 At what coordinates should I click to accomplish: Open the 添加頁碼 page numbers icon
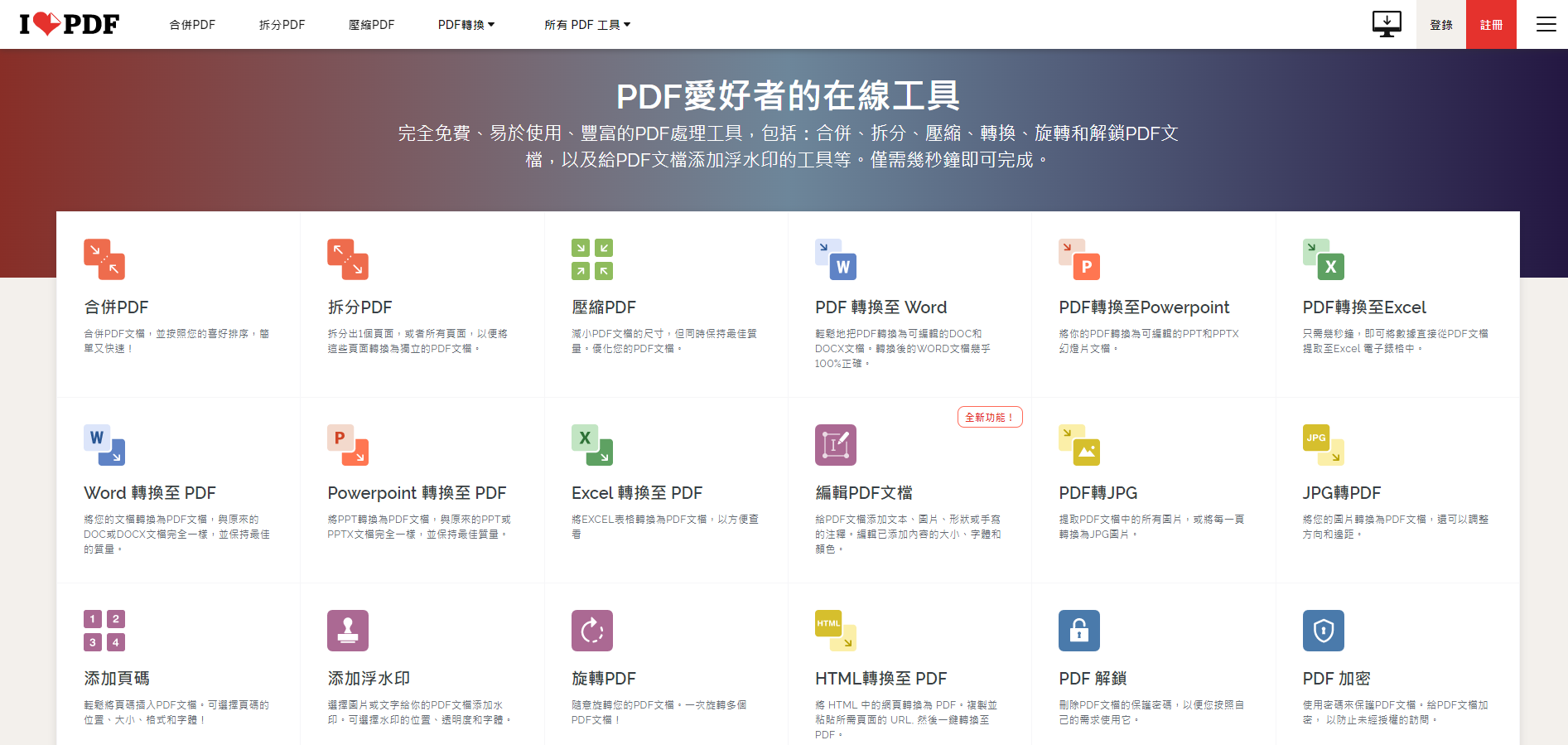104,631
